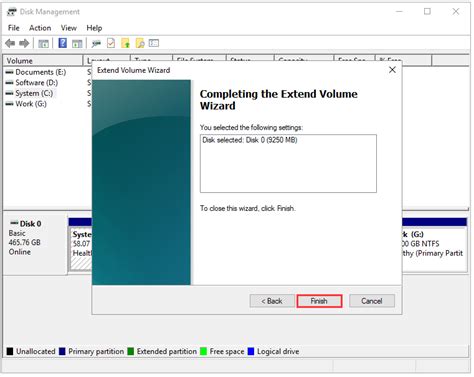This screenshot has height=377, width=474.
Task: Click the list view settings toolbar icon
Action: point(154,43)
